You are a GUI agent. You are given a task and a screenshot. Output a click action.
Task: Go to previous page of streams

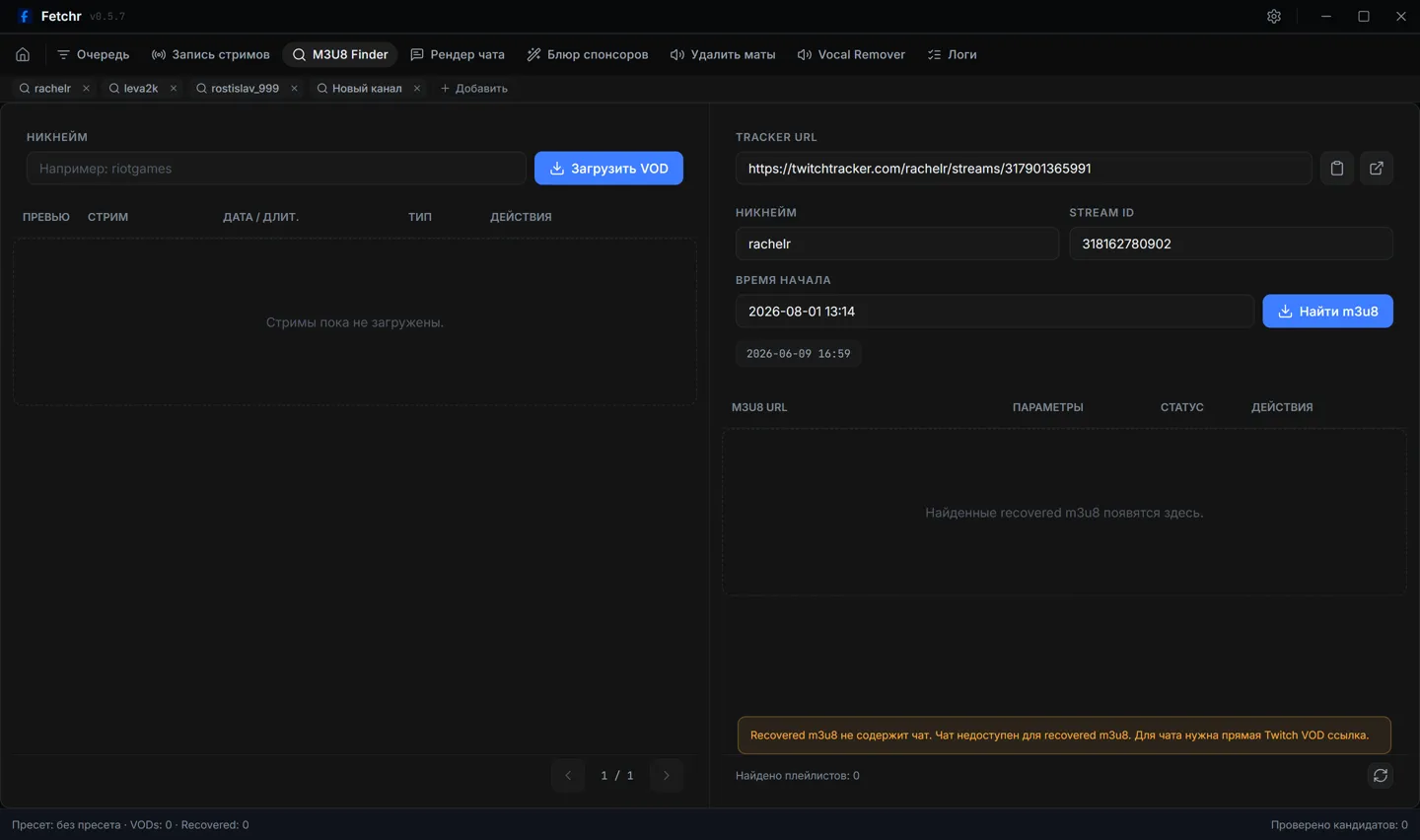tap(568, 776)
